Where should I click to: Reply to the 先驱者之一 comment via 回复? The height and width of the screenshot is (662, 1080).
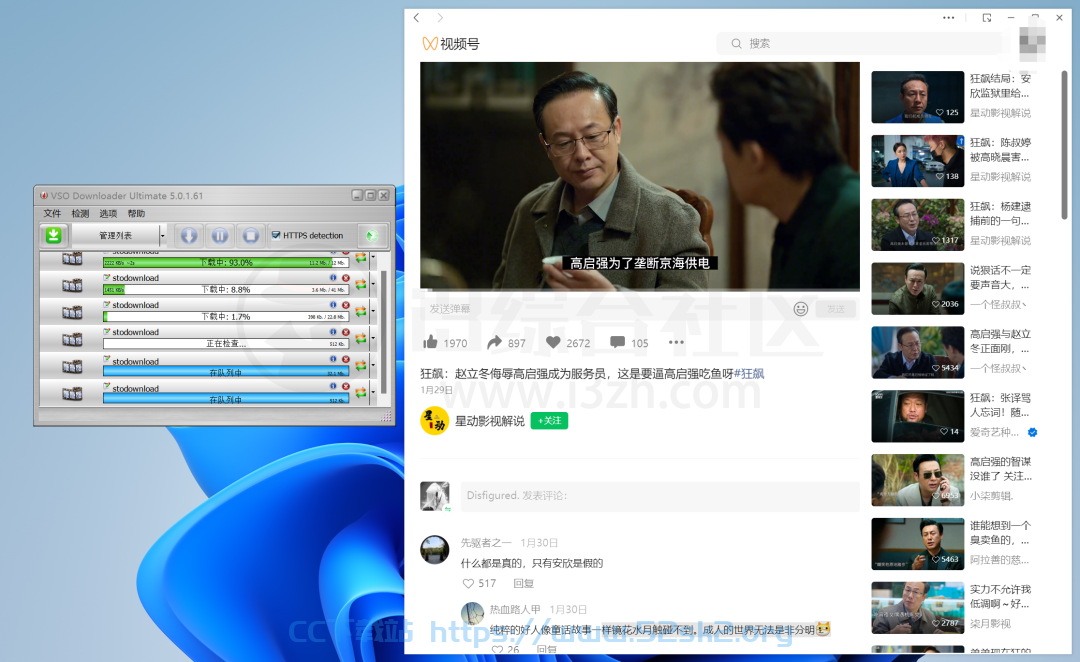pos(523,583)
